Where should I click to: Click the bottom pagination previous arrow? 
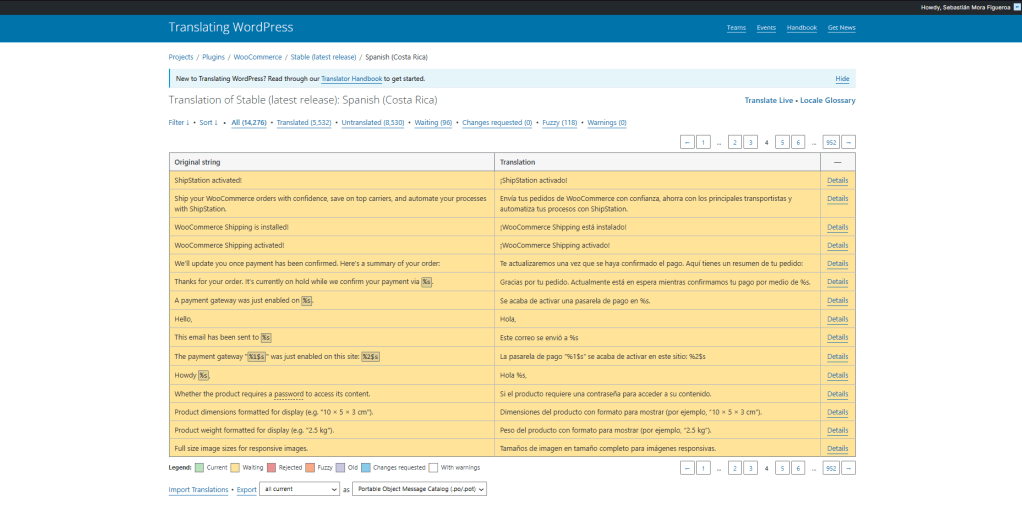coord(687,467)
